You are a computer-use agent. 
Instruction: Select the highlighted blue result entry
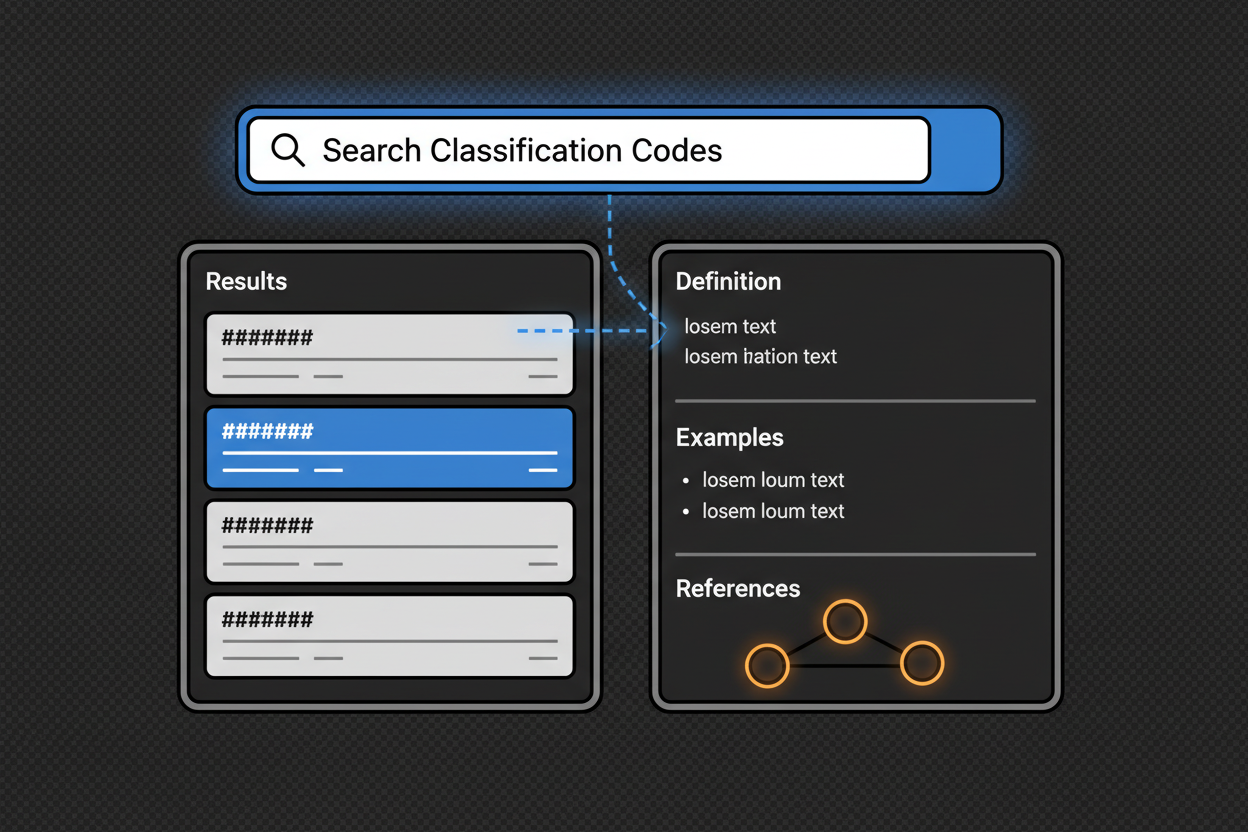pyautogui.click(x=389, y=447)
